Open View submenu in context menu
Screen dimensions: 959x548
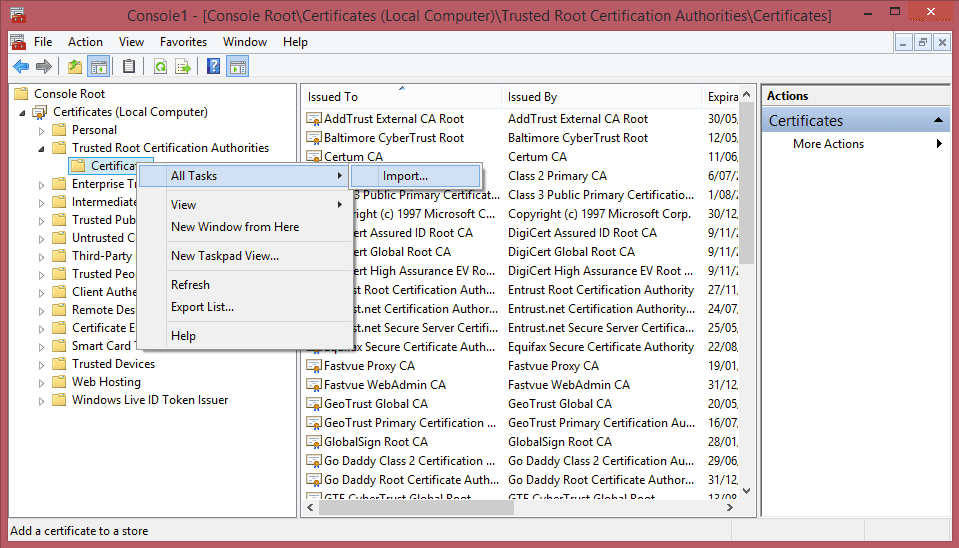pyautogui.click(x=245, y=205)
